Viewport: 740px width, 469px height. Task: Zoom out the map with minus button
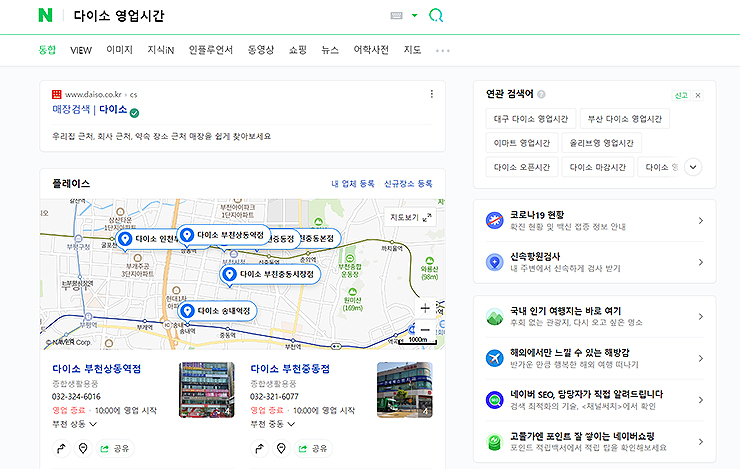pos(425,330)
